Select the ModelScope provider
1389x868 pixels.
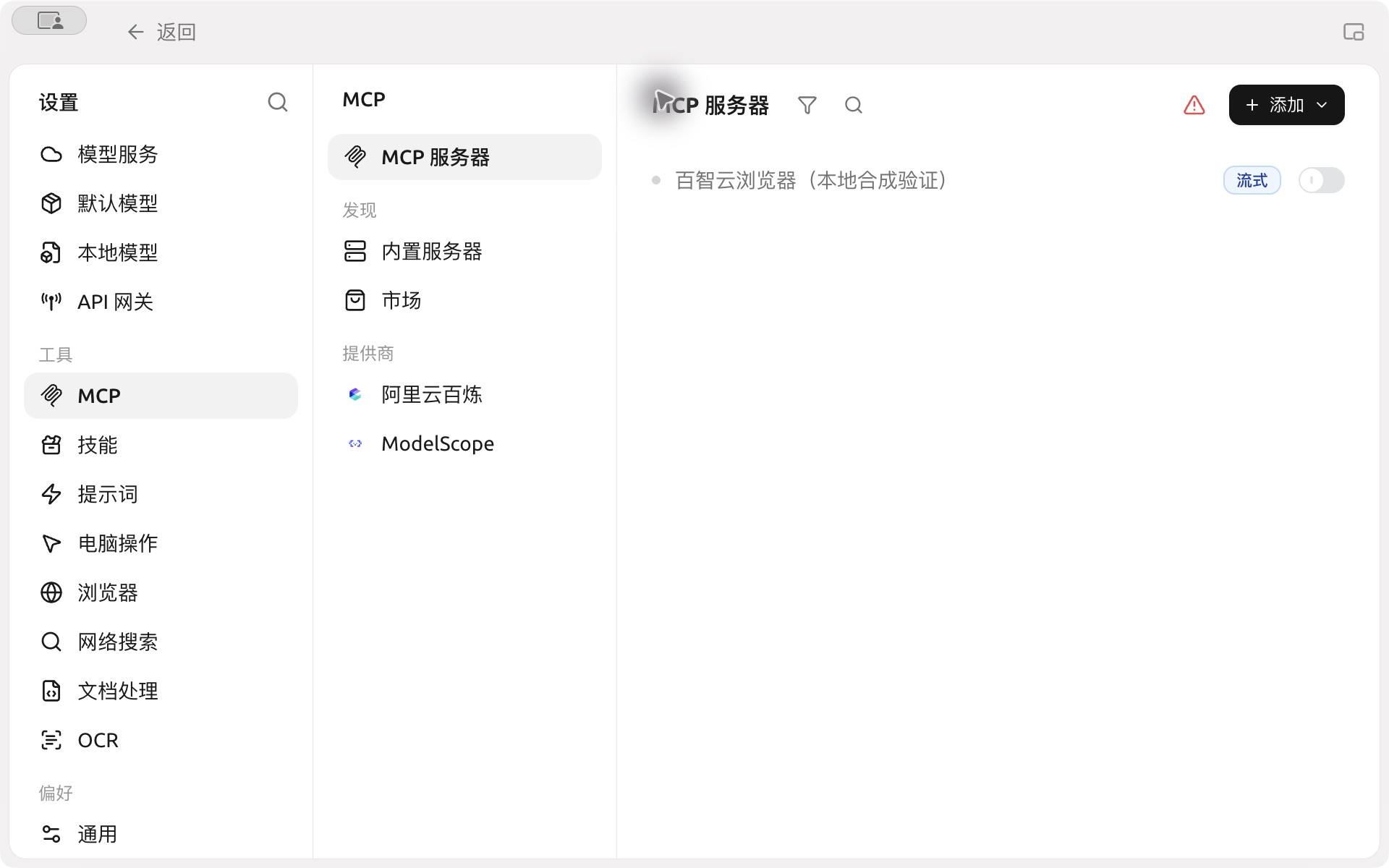[464, 443]
